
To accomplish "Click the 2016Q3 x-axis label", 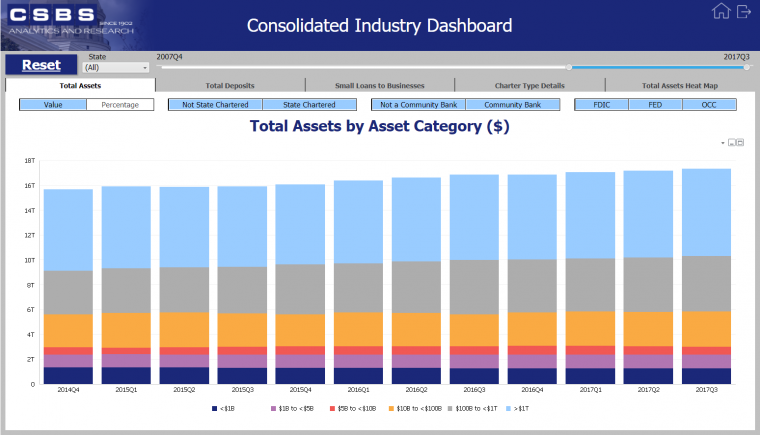I will coord(474,390).
